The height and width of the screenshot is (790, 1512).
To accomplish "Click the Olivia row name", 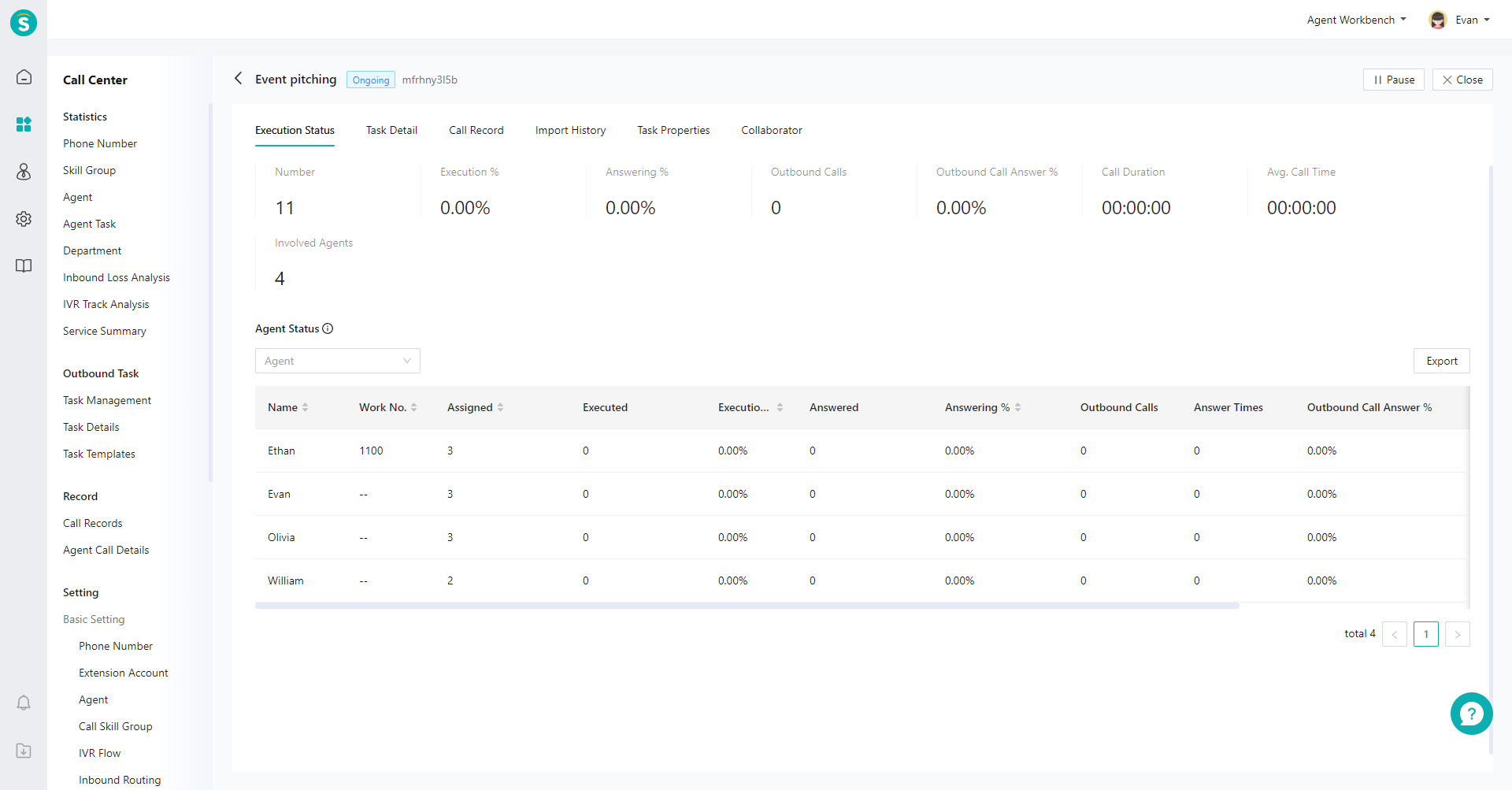I will click(x=281, y=537).
